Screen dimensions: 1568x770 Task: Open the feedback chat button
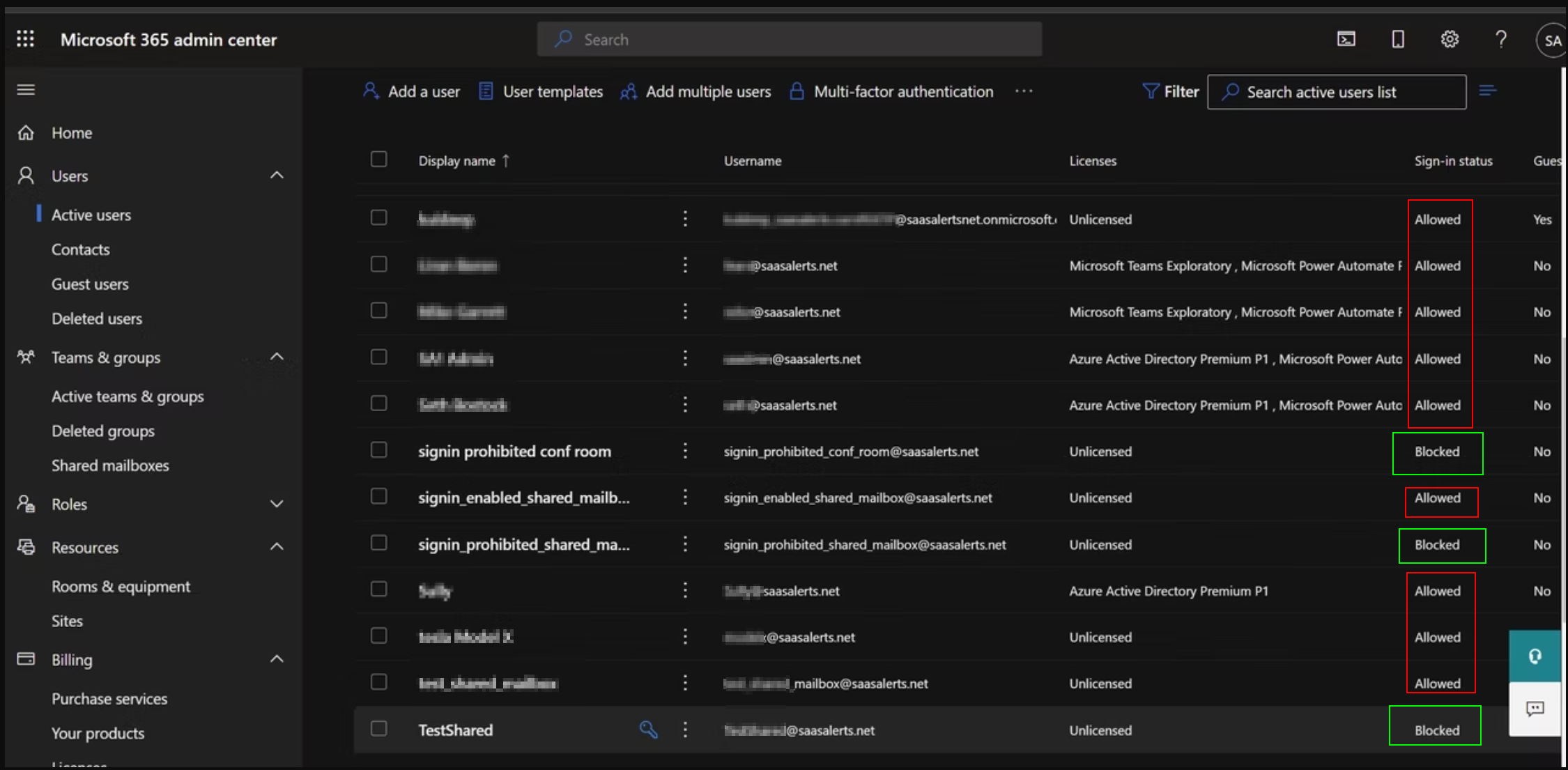tap(1535, 709)
